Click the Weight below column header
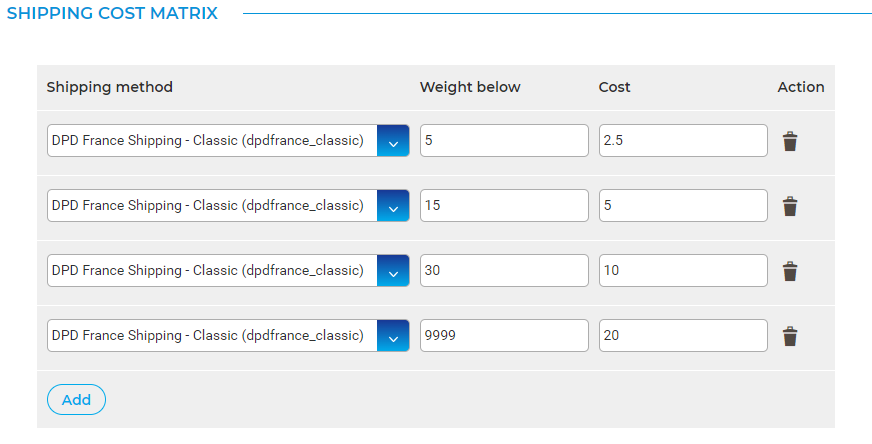The image size is (872, 444). (470, 87)
